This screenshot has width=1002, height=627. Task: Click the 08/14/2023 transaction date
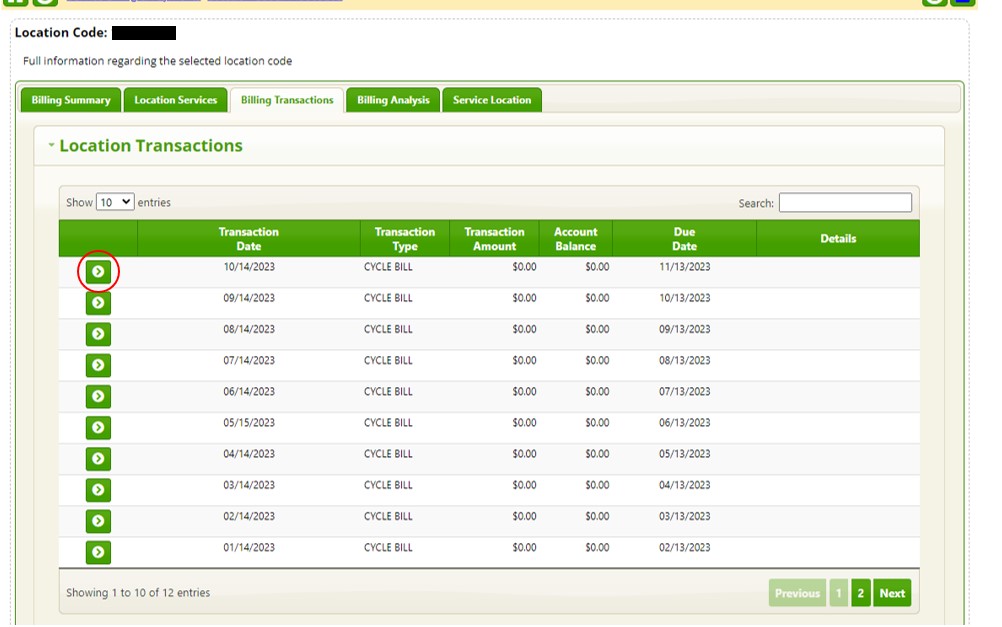click(x=249, y=329)
